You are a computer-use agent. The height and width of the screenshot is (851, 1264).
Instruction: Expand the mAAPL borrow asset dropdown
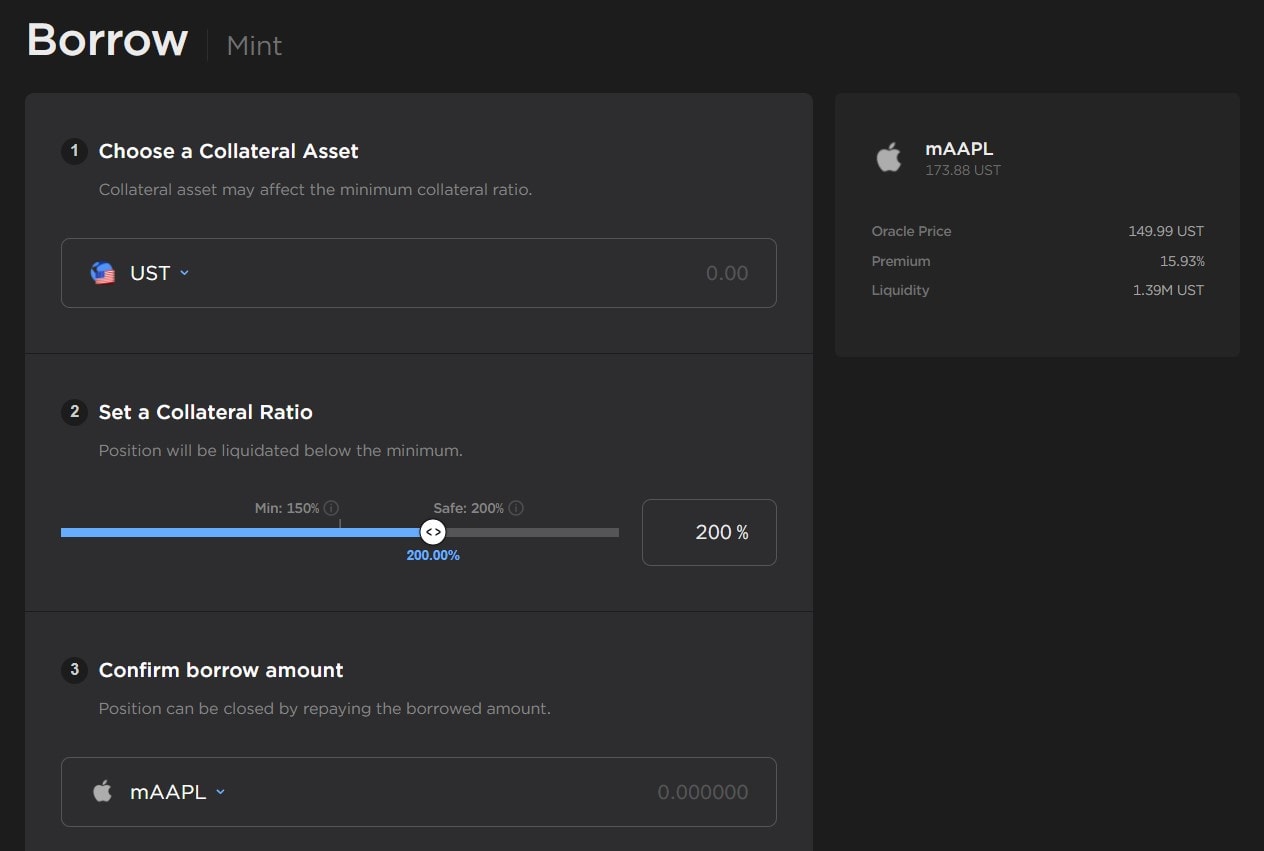(177, 792)
